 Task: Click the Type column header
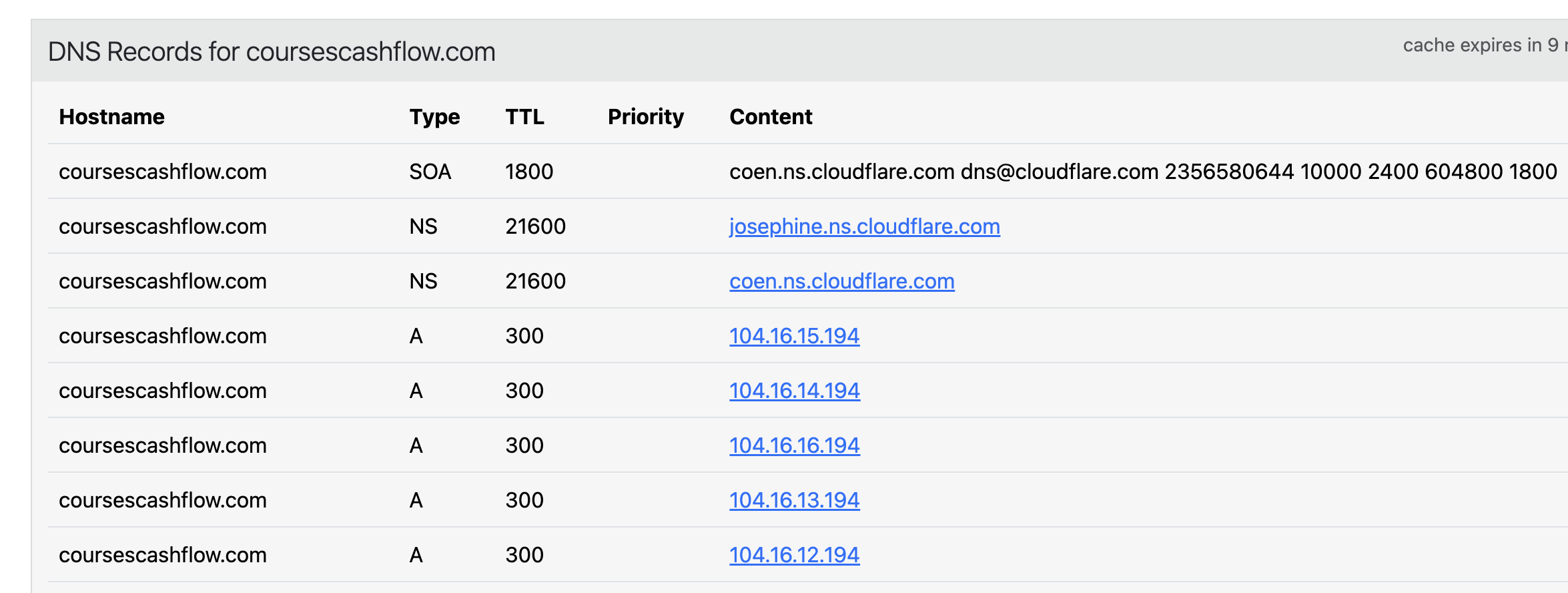pyautogui.click(x=434, y=117)
